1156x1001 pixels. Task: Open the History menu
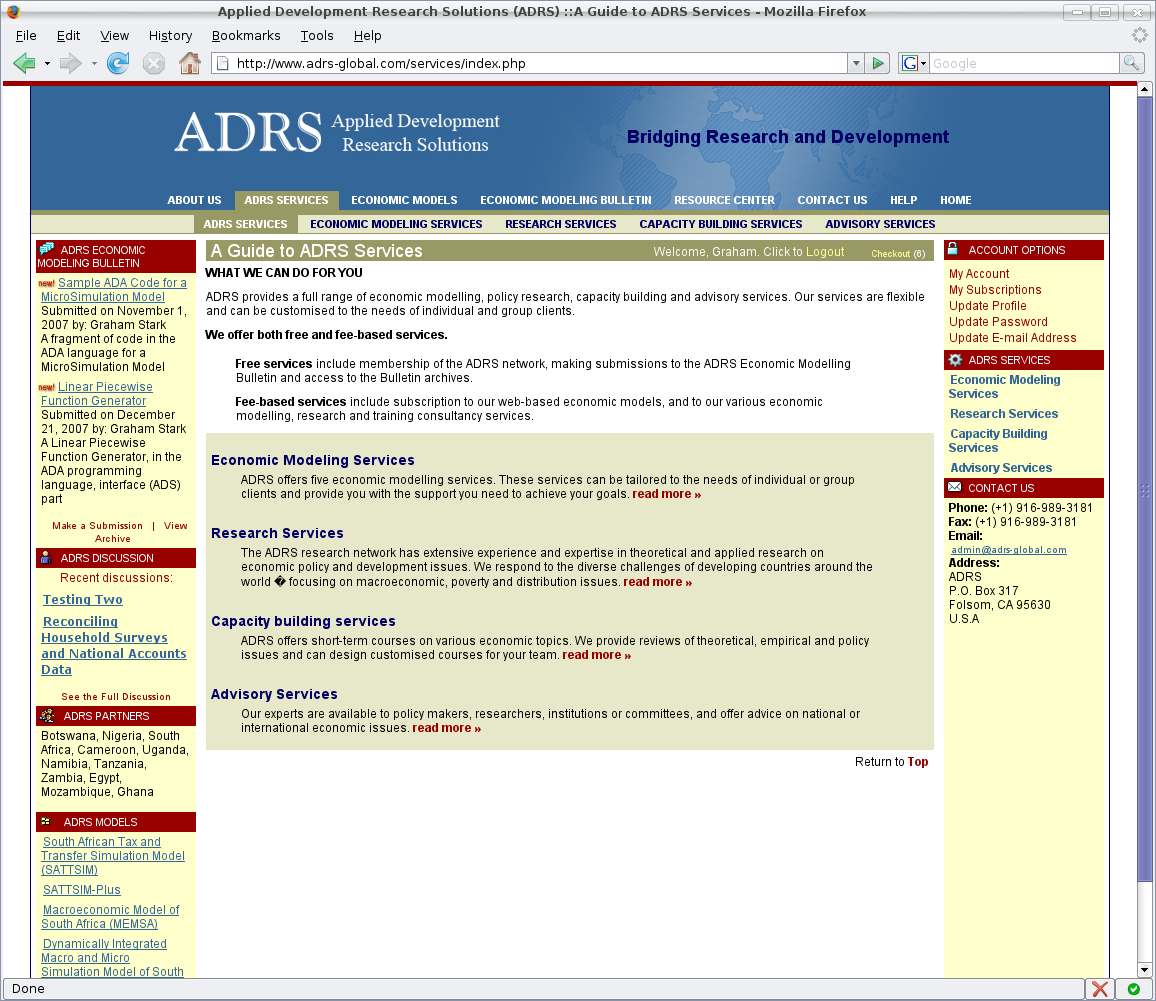(170, 35)
